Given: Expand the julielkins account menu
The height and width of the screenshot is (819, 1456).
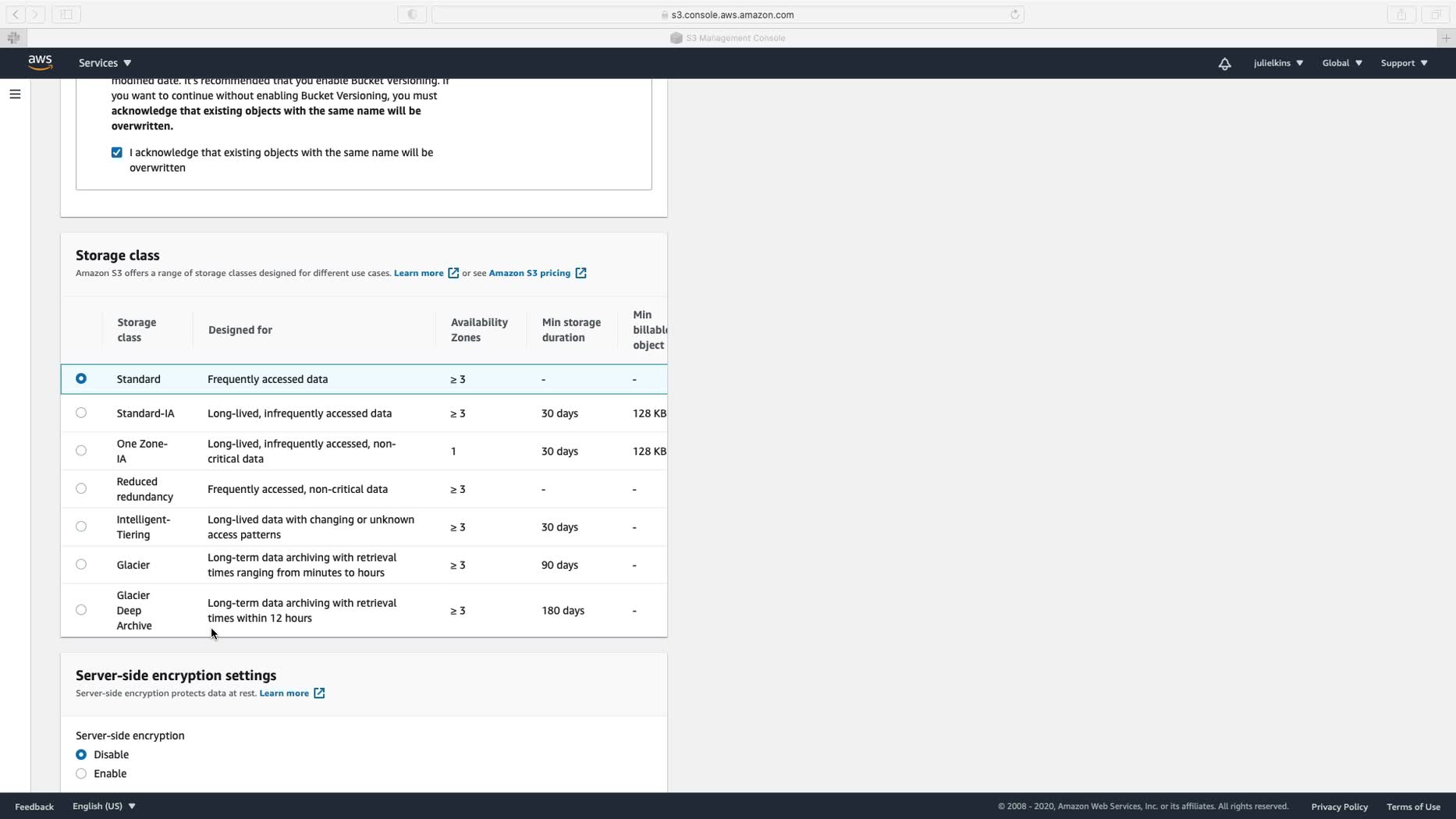Looking at the screenshot, I should click(x=1278, y=63).
